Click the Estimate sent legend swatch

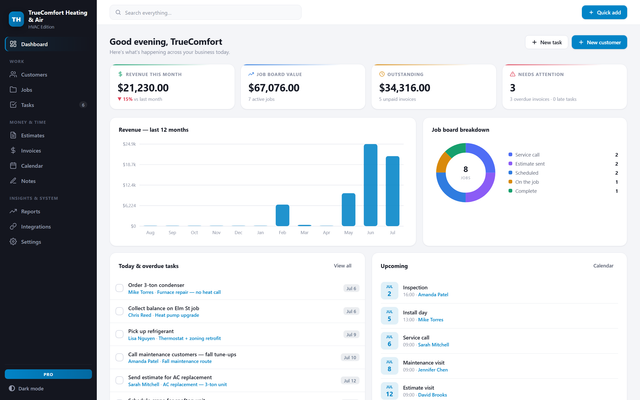[510, 163]
